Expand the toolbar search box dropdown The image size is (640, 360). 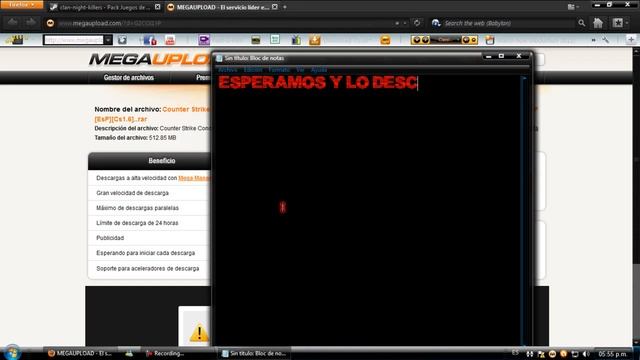pyautogui.click(x=108, y=40)
